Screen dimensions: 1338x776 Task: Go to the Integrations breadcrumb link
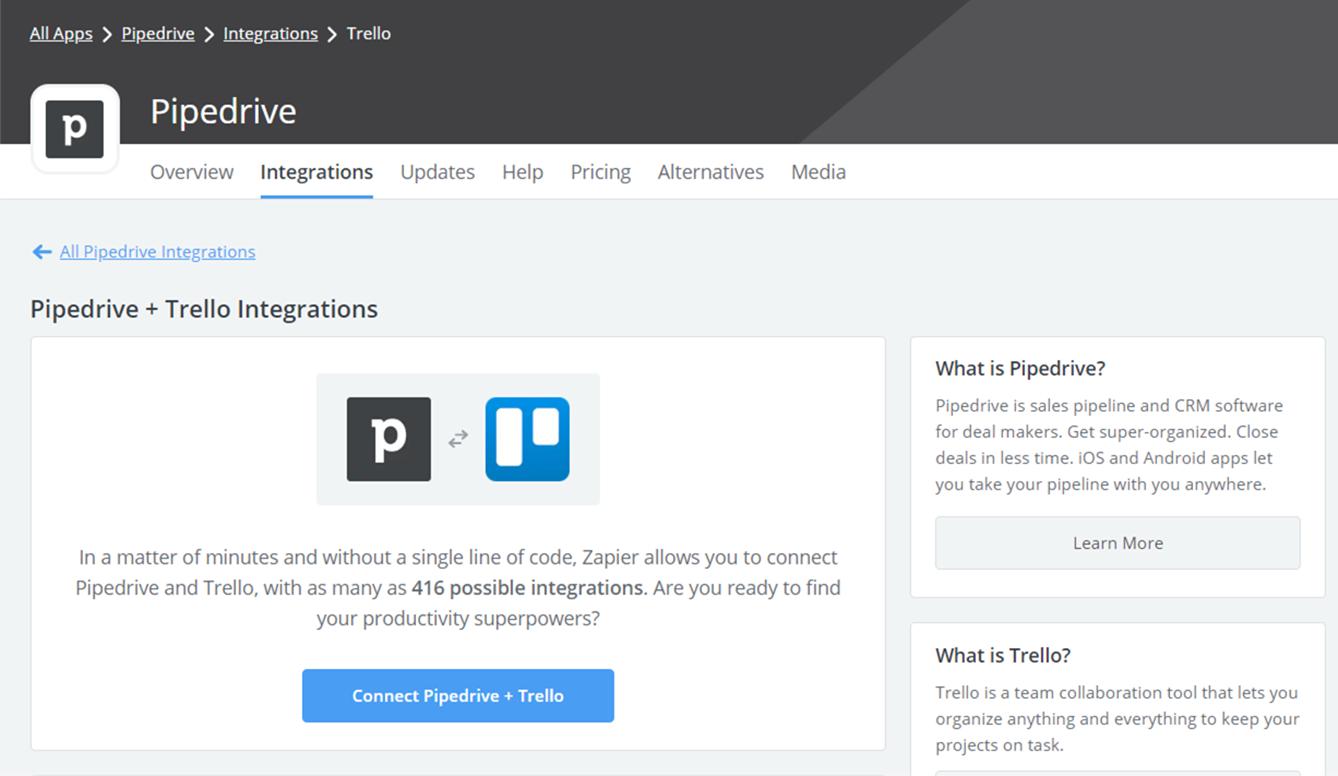(270, 34)
